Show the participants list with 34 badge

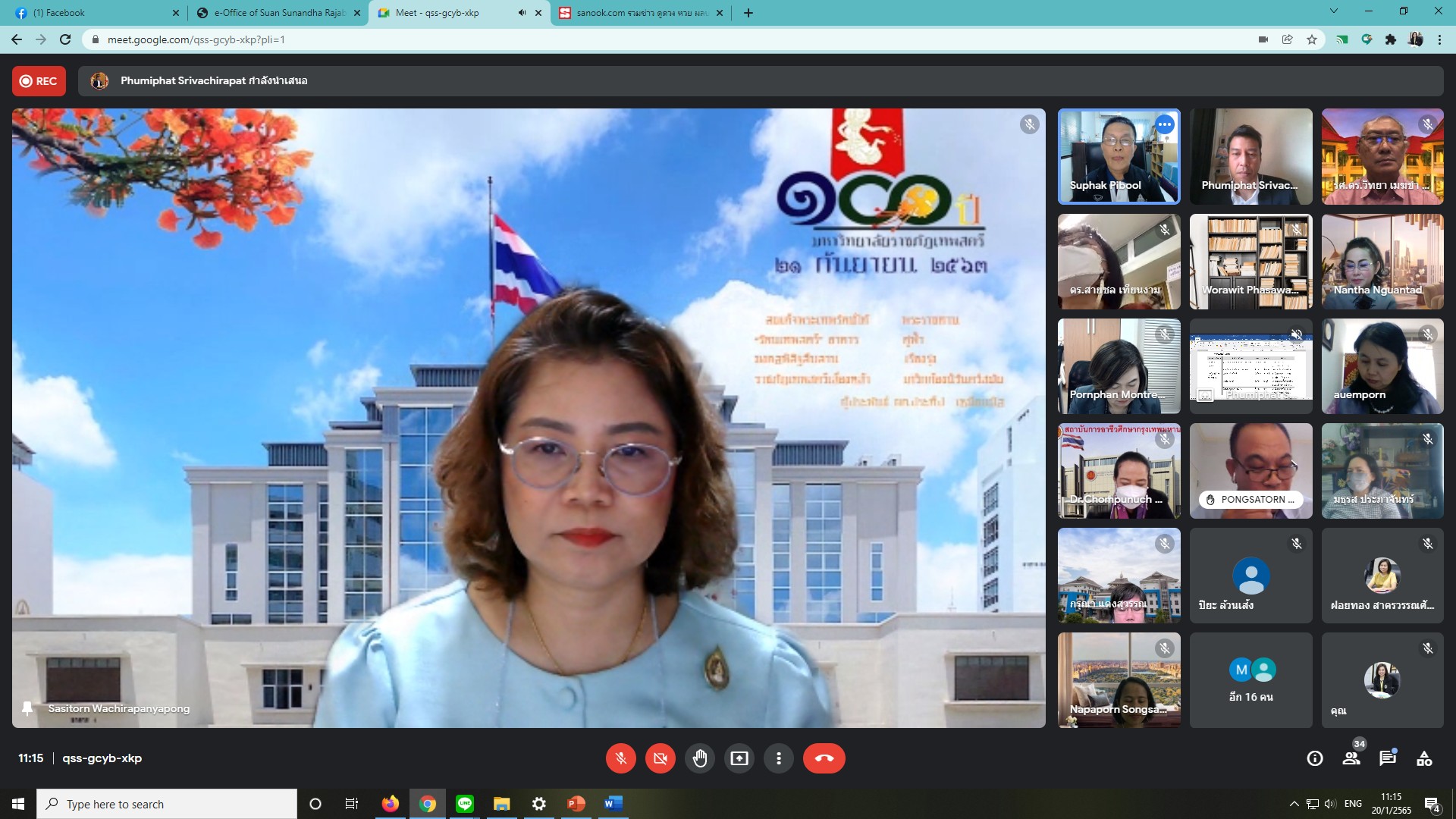point(1351,758)
